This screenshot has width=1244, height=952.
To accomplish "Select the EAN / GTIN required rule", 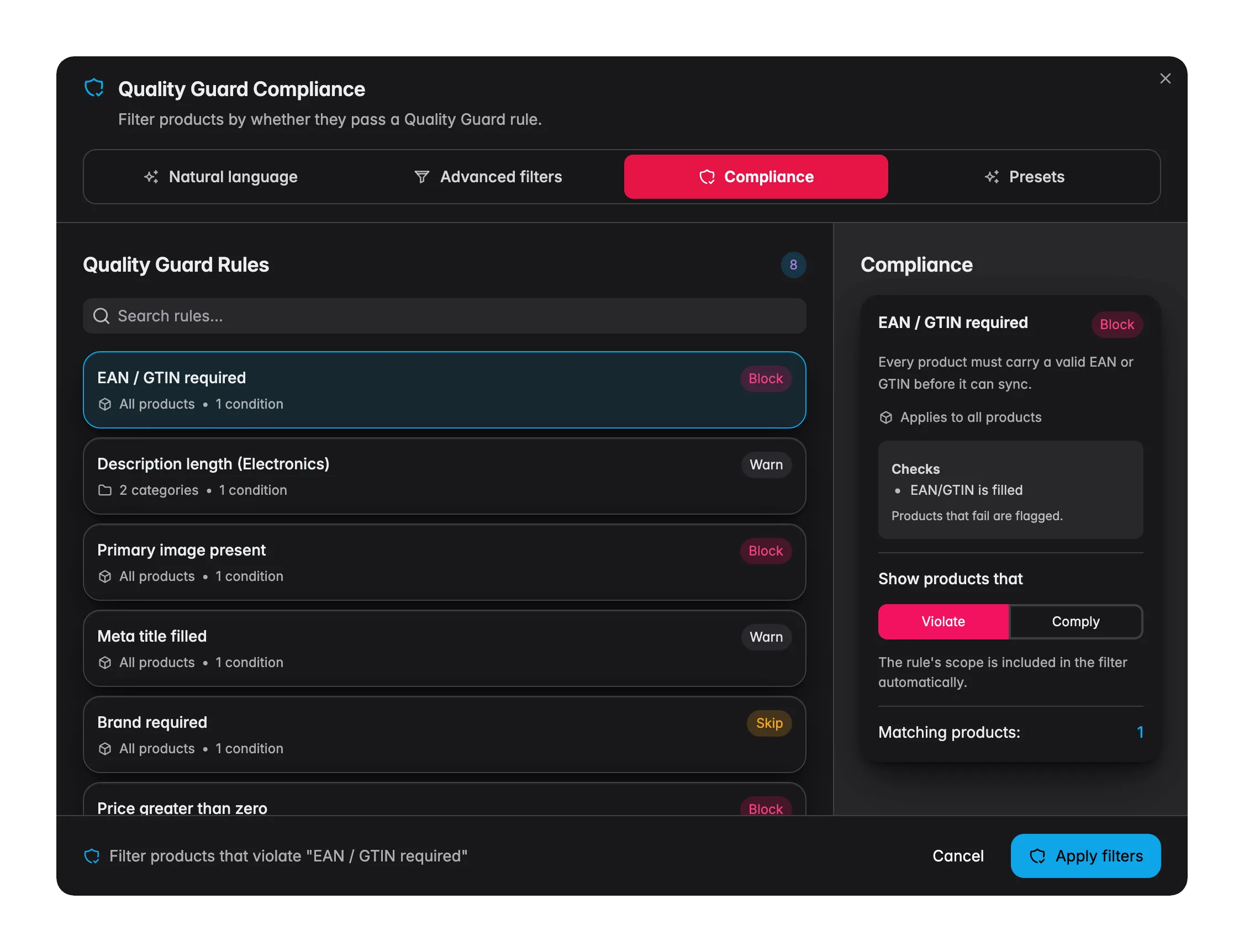I will click(444, 390).
